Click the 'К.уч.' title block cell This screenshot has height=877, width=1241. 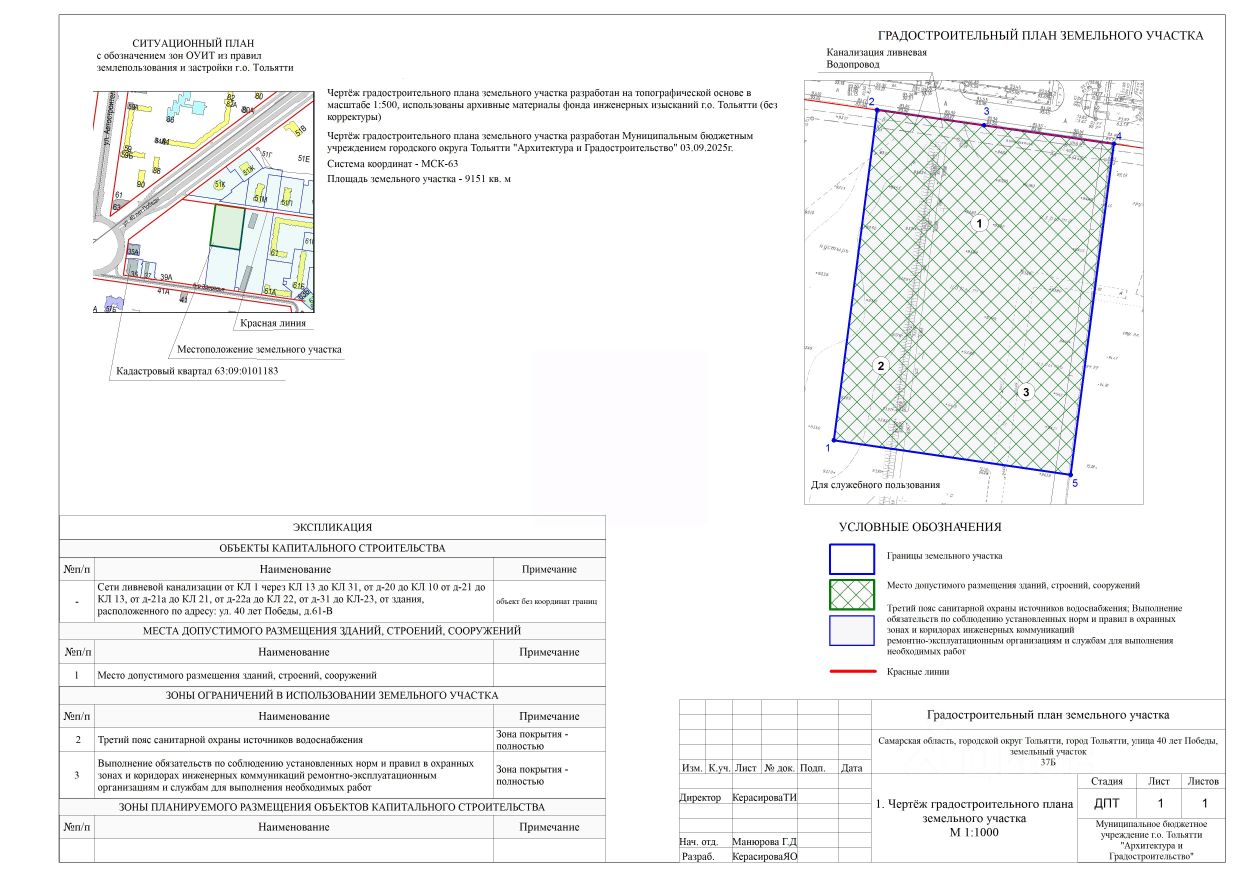click(x=718, y=769)
